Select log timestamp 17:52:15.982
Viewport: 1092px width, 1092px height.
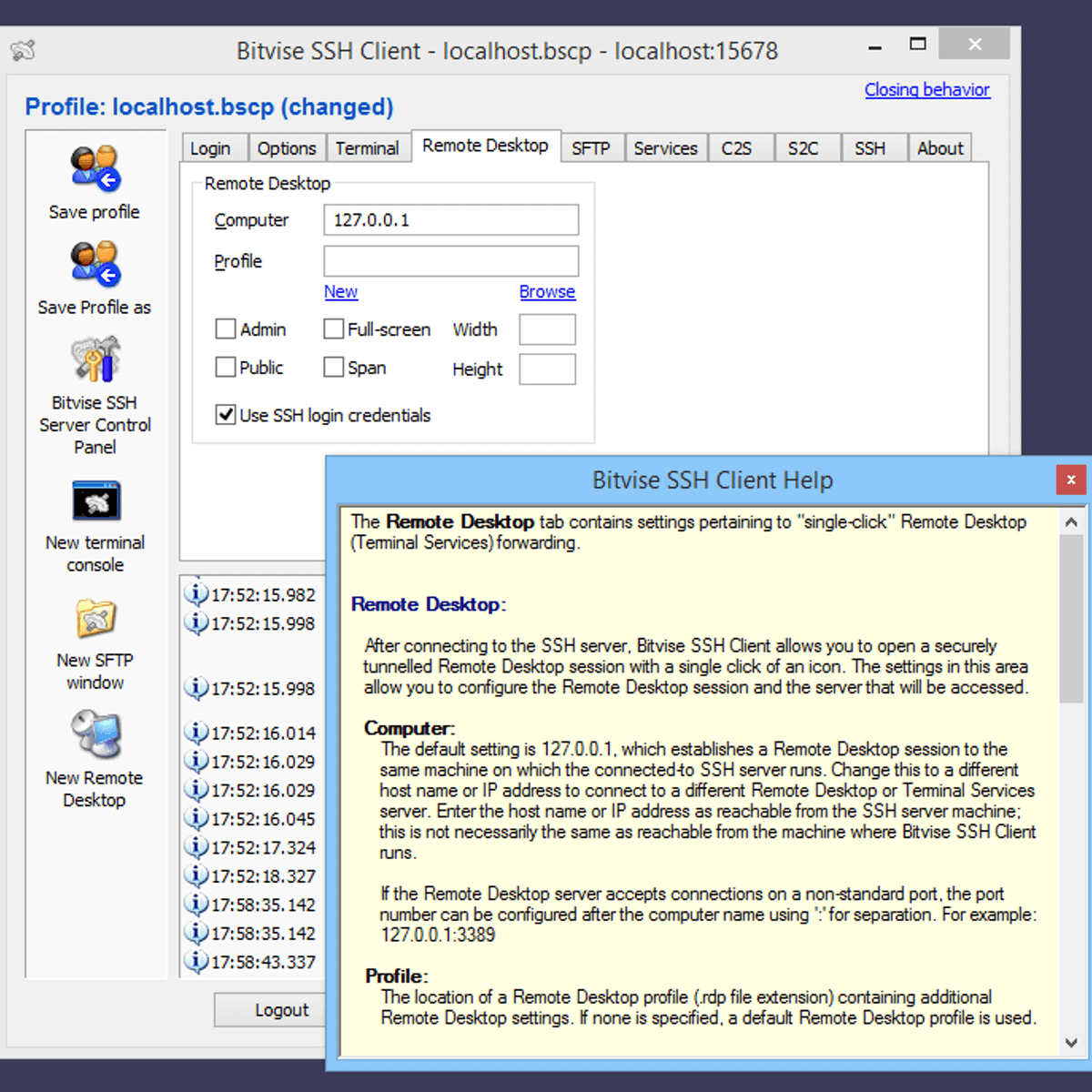tap(263, 595)
